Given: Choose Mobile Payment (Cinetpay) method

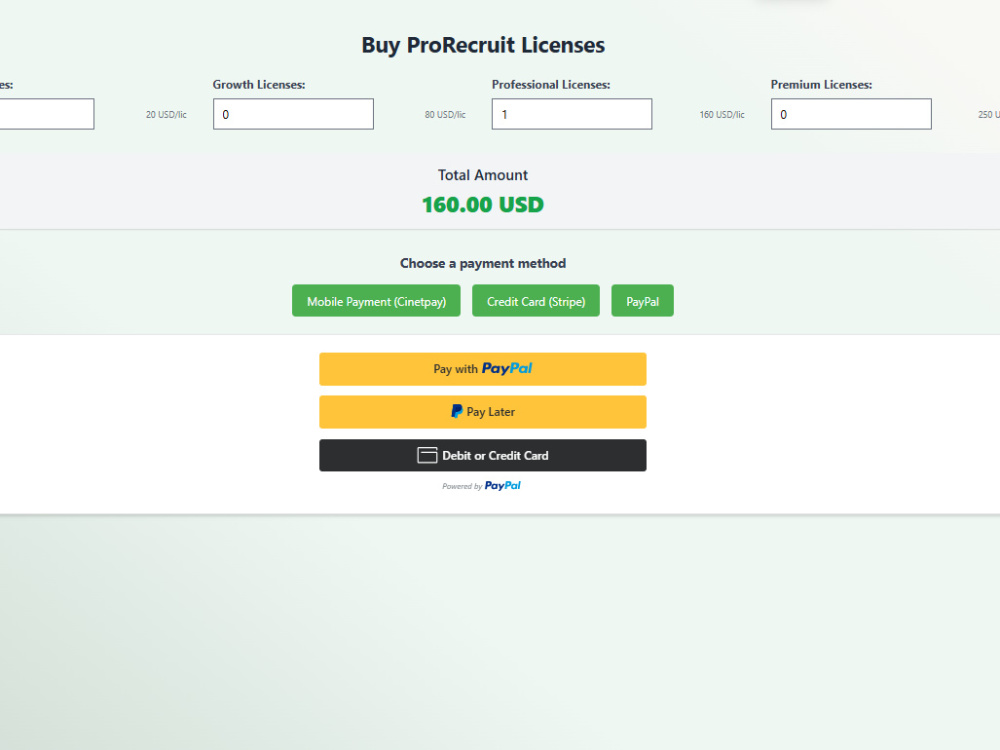Looking at the screenshot, I should (x=376, y=301).
